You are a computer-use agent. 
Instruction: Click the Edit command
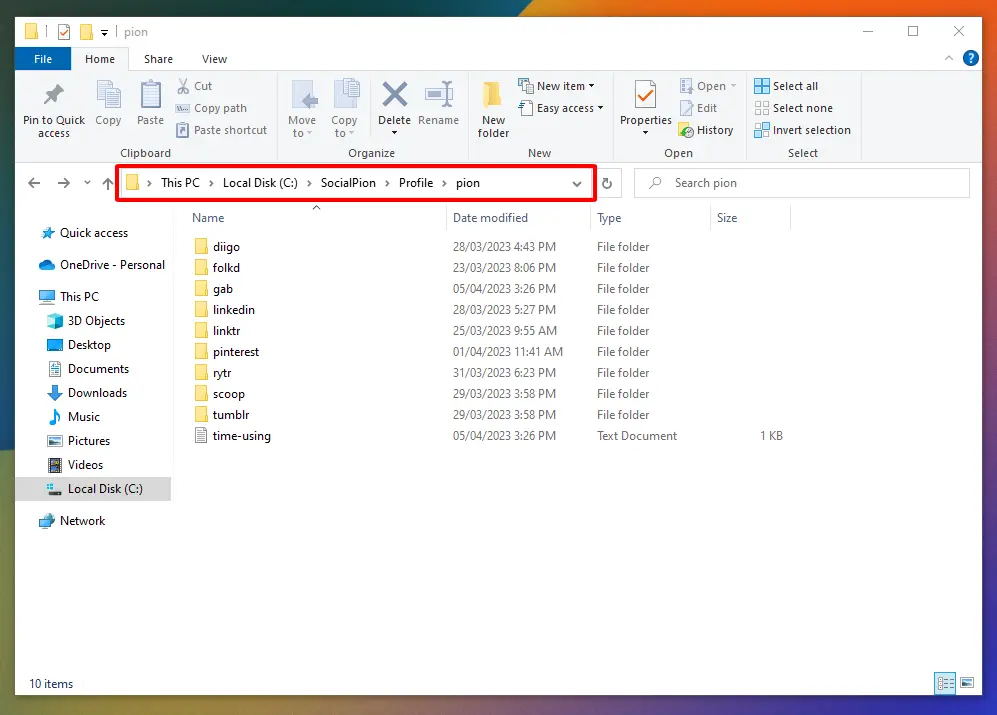pos(699,108)
